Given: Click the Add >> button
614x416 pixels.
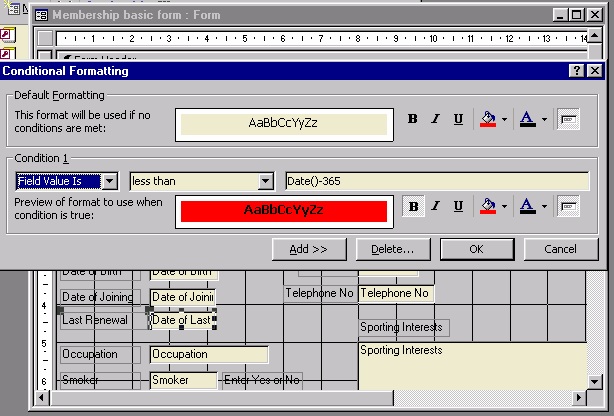Looking at the screenshot, I should coord(309,248).
